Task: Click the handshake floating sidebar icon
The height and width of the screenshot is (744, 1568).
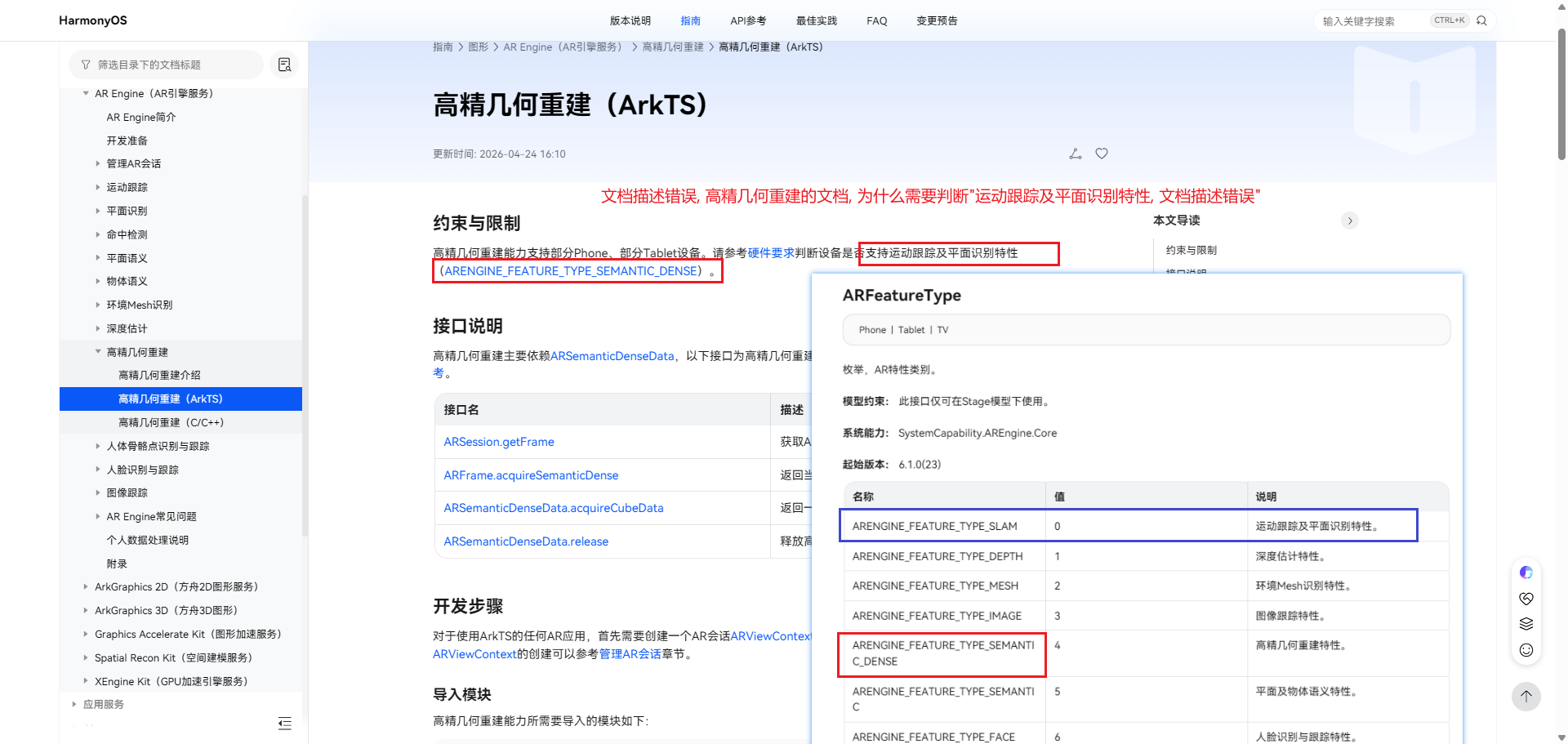Action: pos(1526,599)
